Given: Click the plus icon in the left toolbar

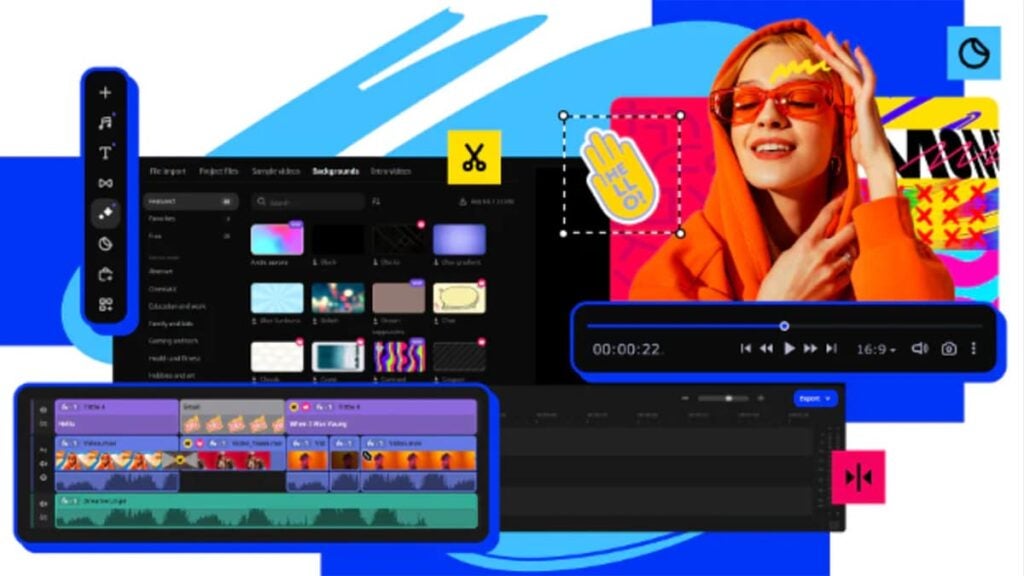Looking at the screenshot, I should click(x=105, y=93).
